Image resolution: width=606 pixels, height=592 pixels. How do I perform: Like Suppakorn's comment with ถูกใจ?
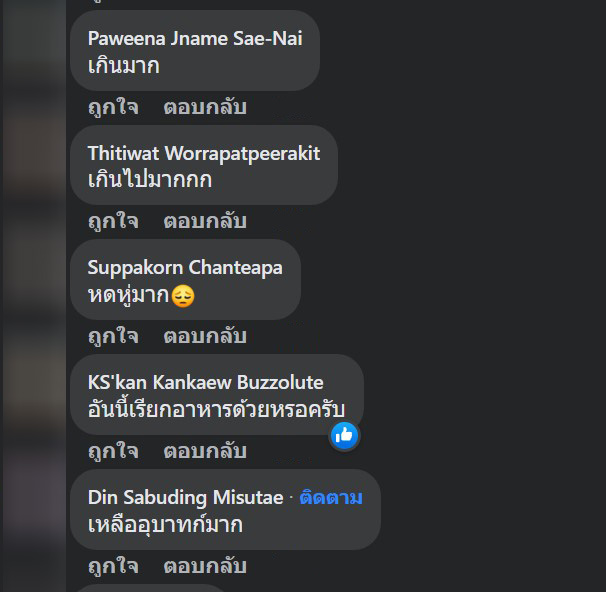(113, 336)
